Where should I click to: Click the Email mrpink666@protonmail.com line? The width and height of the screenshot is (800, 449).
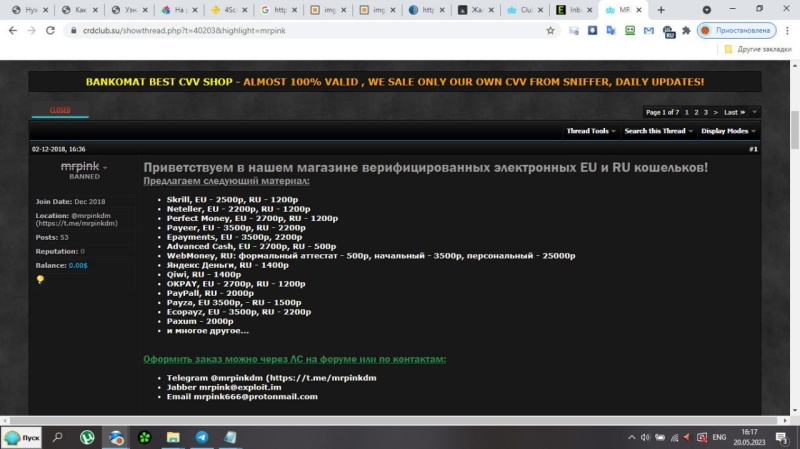pyautogui.click(x=242, y=396)
